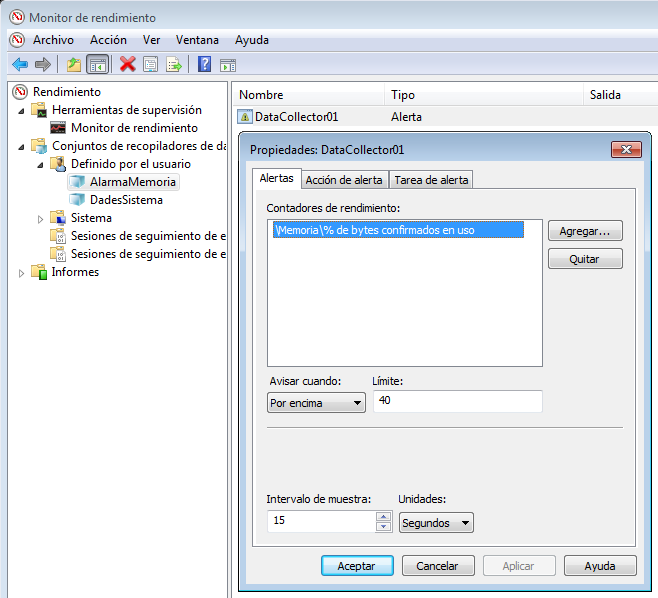Open the Unidades Segundos dropdown
Screen dimensions: 658x598
click(436, 523)
